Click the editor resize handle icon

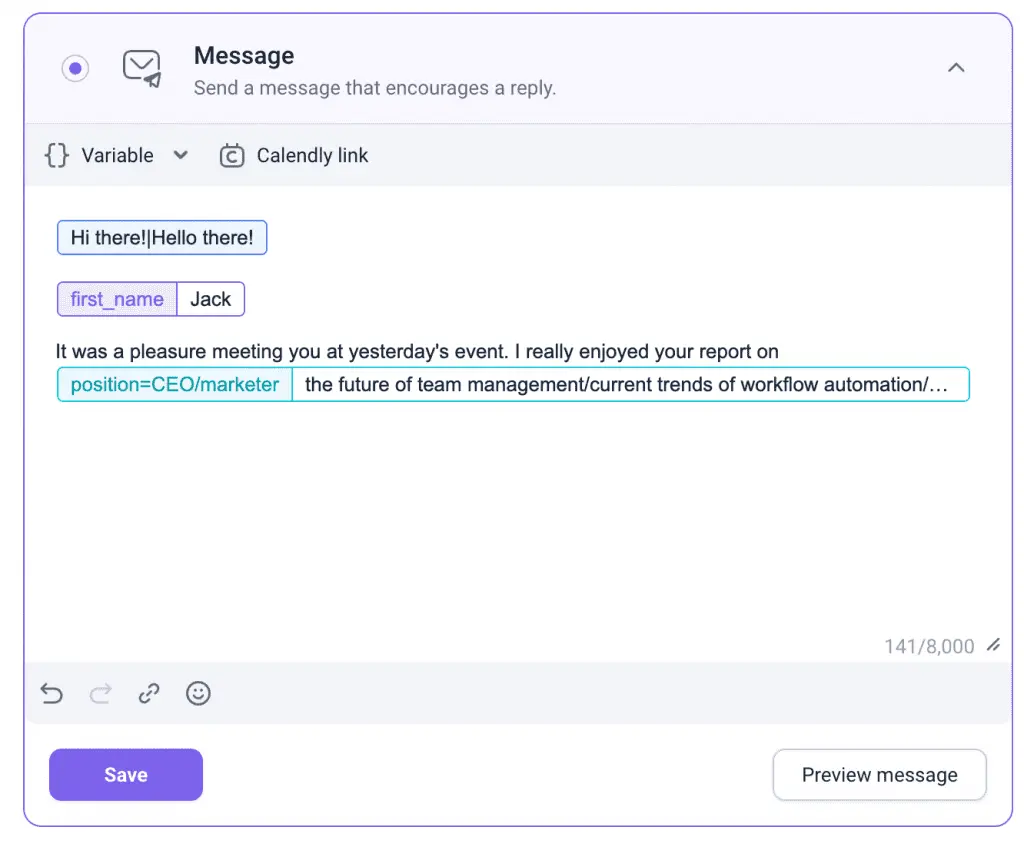coord(993,645)
